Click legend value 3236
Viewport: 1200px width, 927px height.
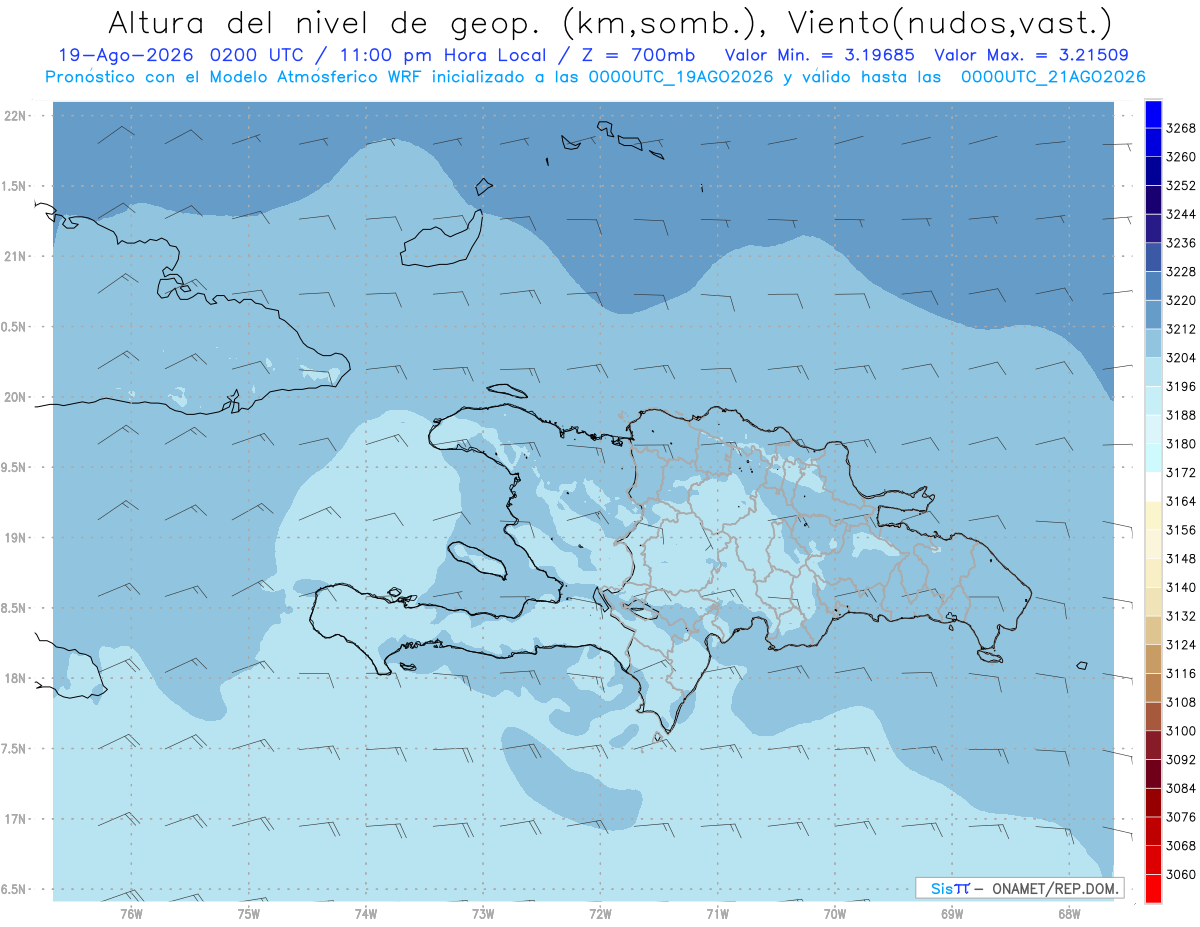[1181, 243]
